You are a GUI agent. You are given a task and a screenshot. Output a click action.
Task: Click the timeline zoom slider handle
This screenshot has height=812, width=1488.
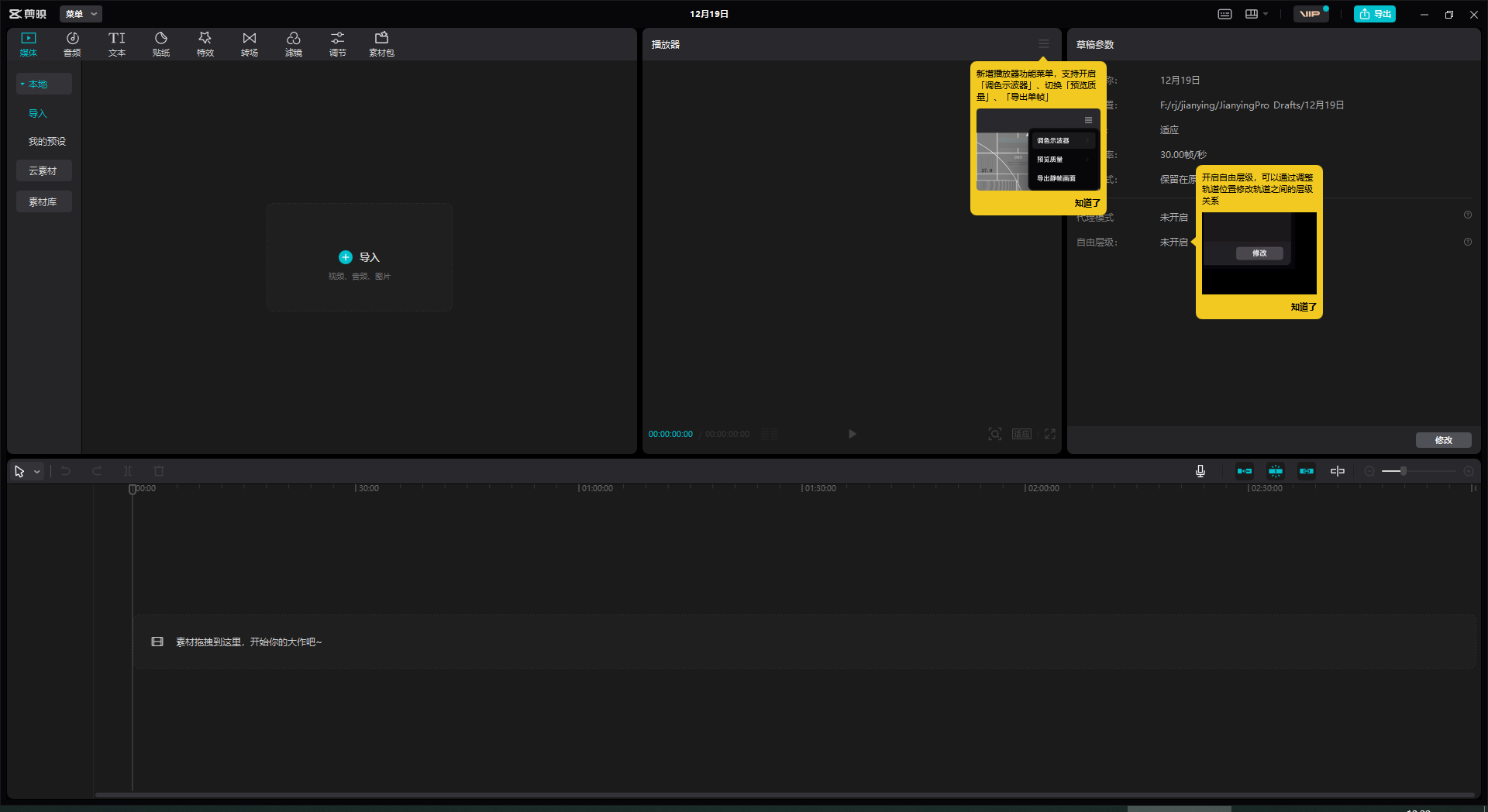coord(1404,471)
